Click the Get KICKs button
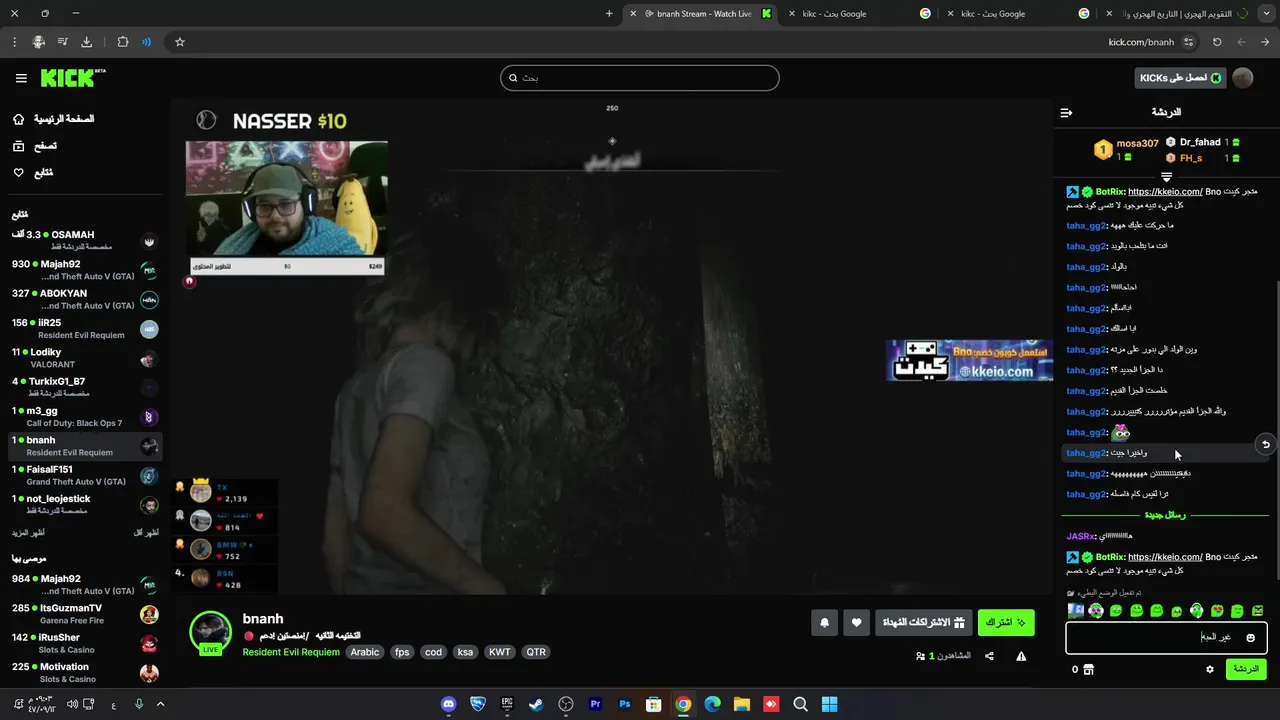Viewport: 1280px width, 720px height. pos(1180,78)
